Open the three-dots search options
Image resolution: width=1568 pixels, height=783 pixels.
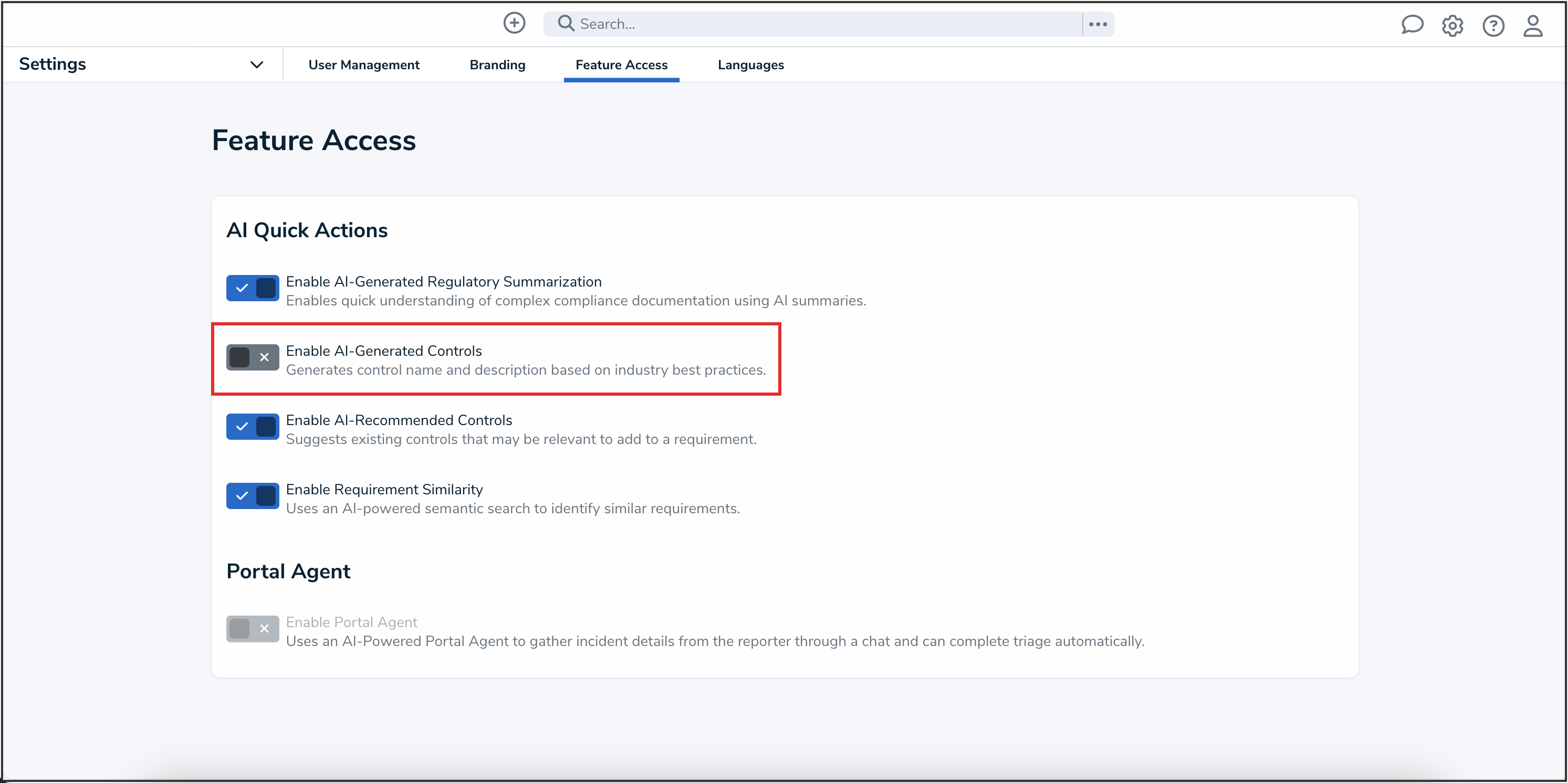coord(1097,24)
